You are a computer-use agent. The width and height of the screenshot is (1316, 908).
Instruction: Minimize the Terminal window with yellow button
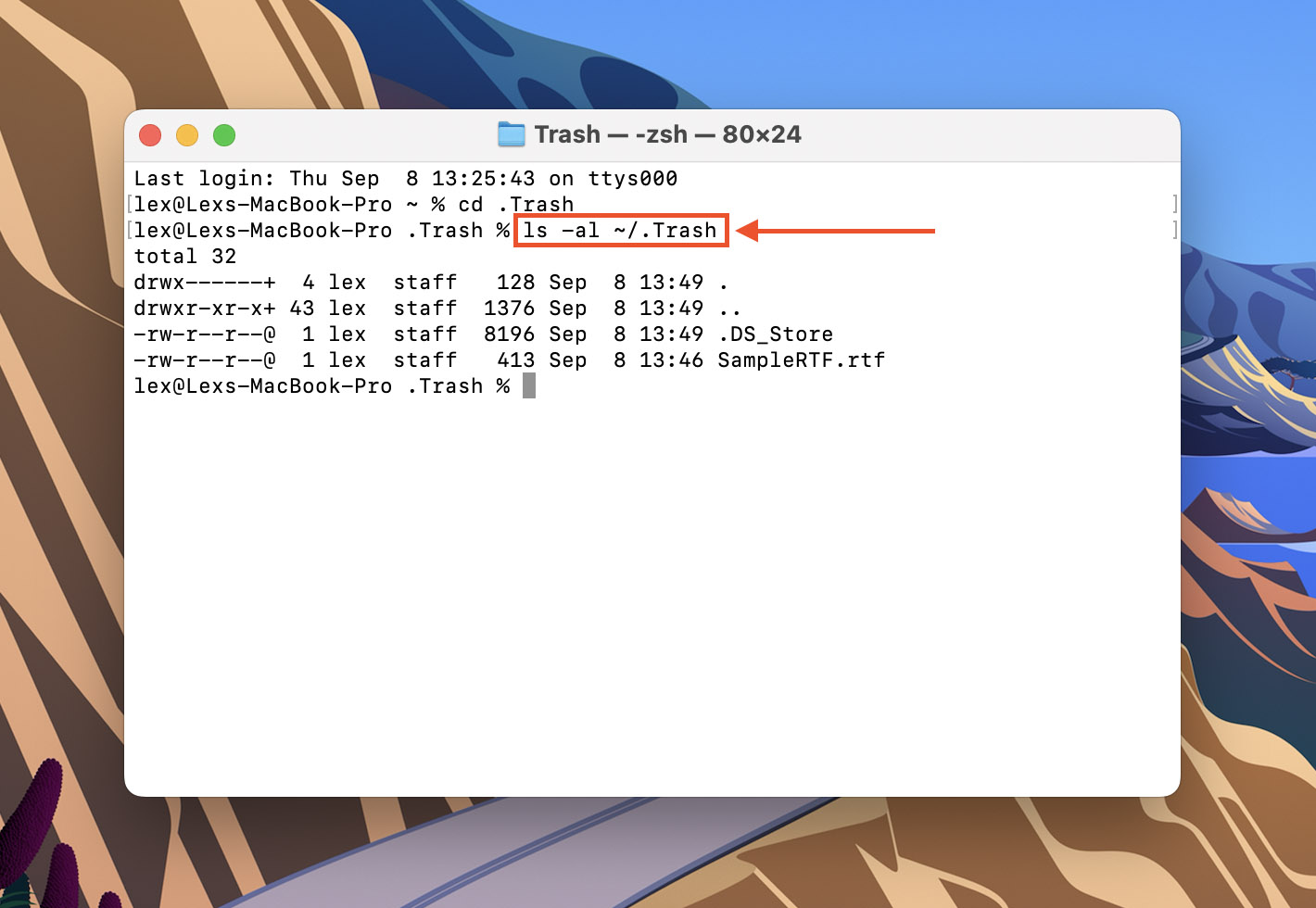coord(187,135)
